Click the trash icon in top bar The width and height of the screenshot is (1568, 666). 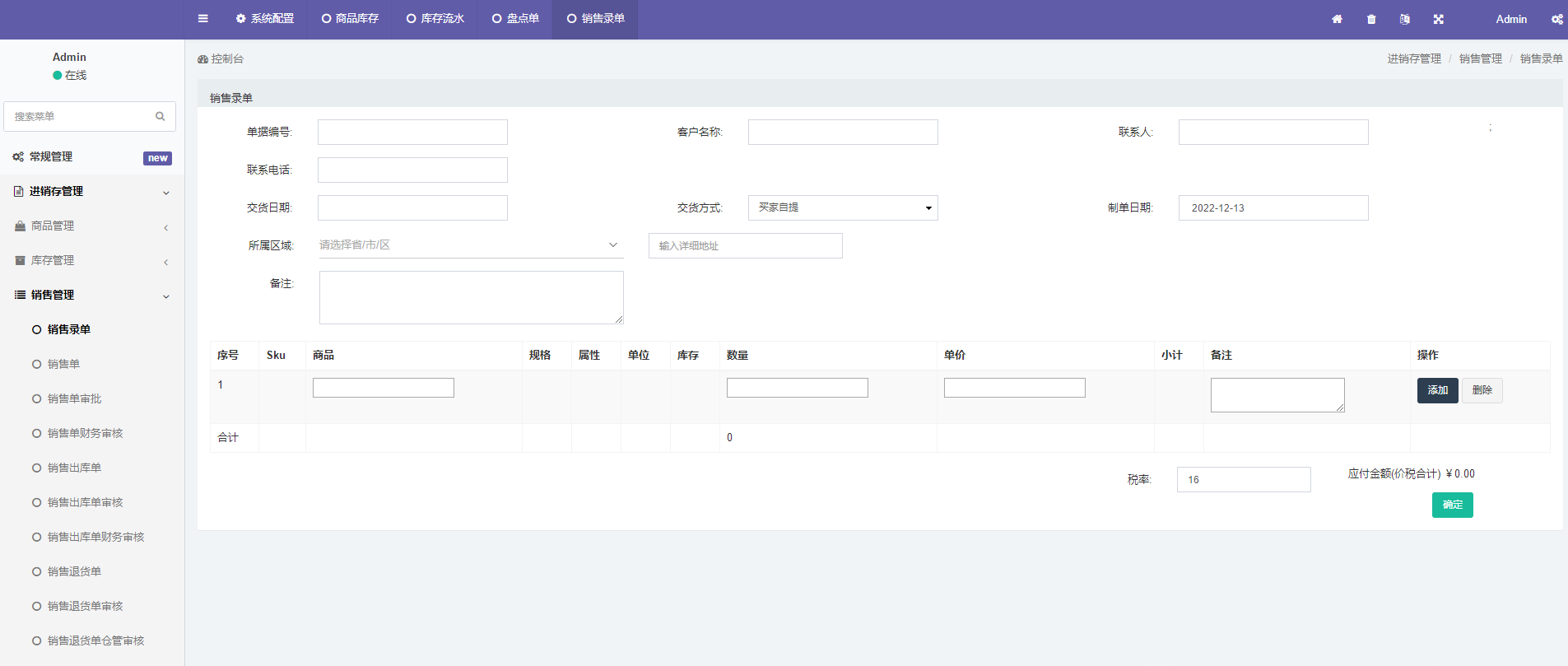click(x=1371, y=19)
